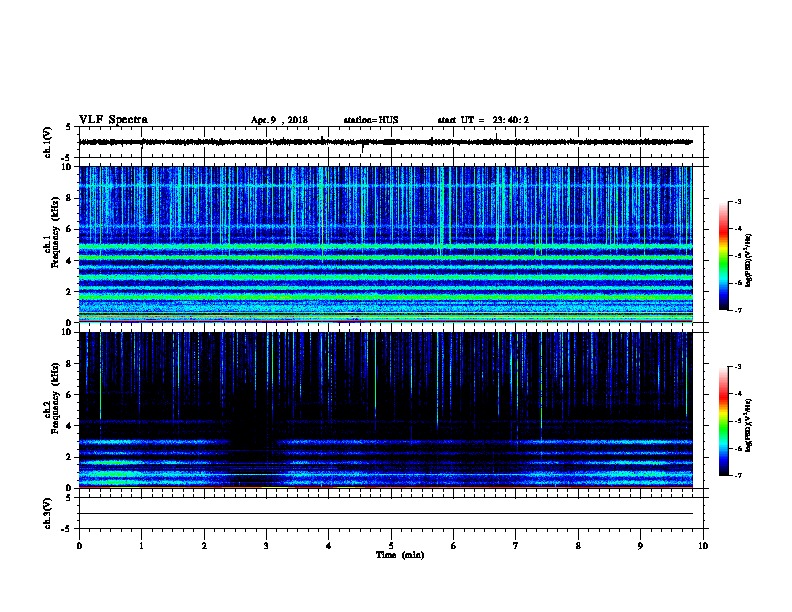This screenshot has width=792, height=612.
Task: Click inside the ch.1 frequency spectrogram
Action: pos(386,244)
